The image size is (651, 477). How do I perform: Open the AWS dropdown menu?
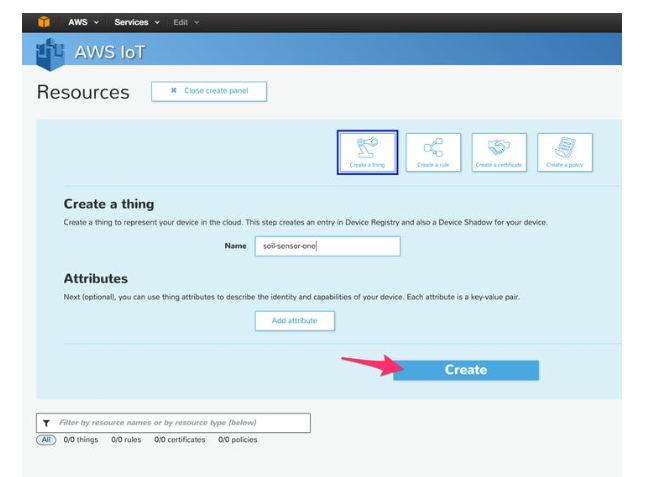click(83, 22)
